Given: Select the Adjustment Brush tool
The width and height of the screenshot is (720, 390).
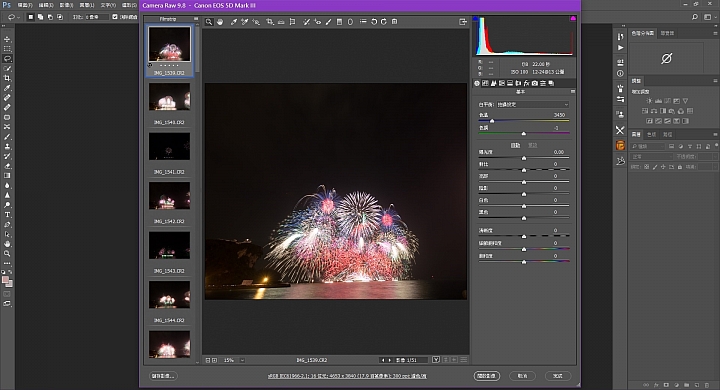Looking at the screenshot, I should pos(328,22).
